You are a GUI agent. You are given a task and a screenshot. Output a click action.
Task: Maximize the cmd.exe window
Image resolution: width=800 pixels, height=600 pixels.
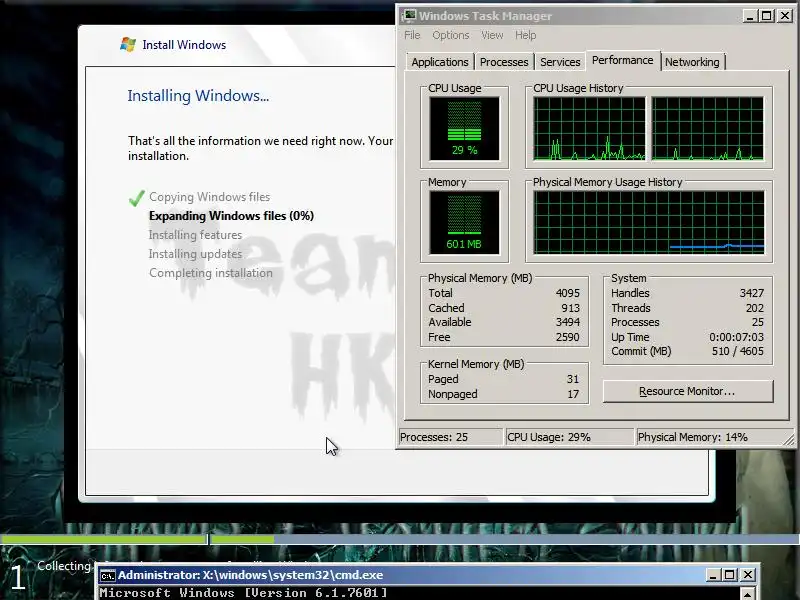[x=730, y=575]
